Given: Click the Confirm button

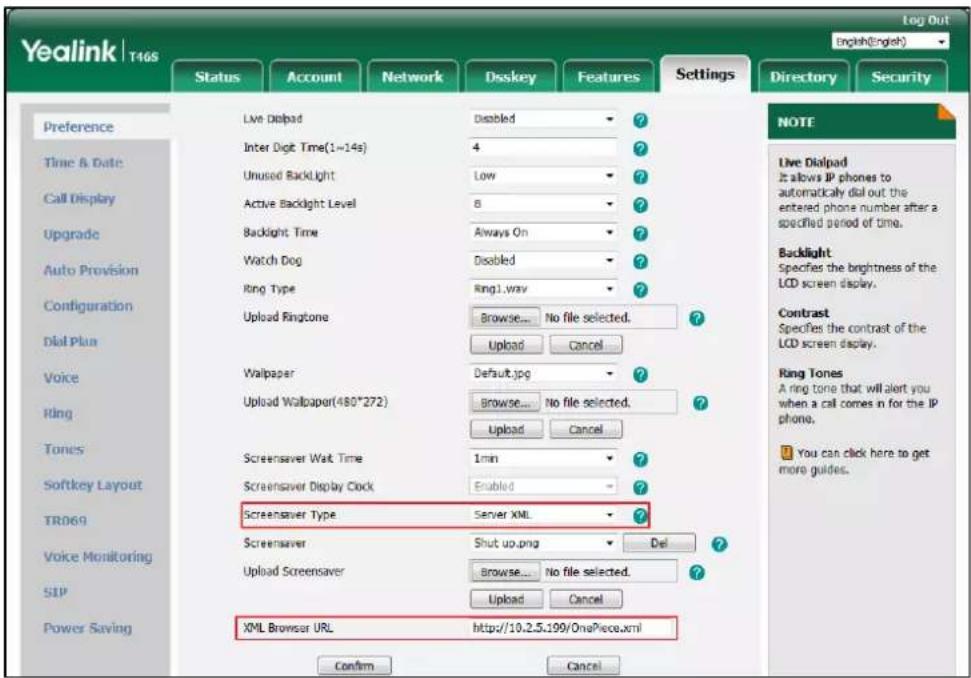Looking at the screenshot, I should click(354, 666).
